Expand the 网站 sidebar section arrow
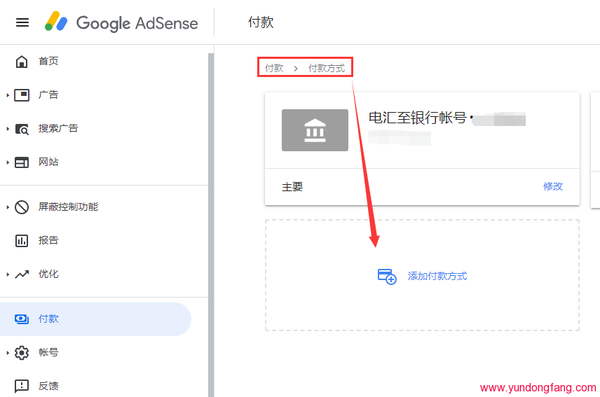Screen dimensions: 600x397 point(8,162)
